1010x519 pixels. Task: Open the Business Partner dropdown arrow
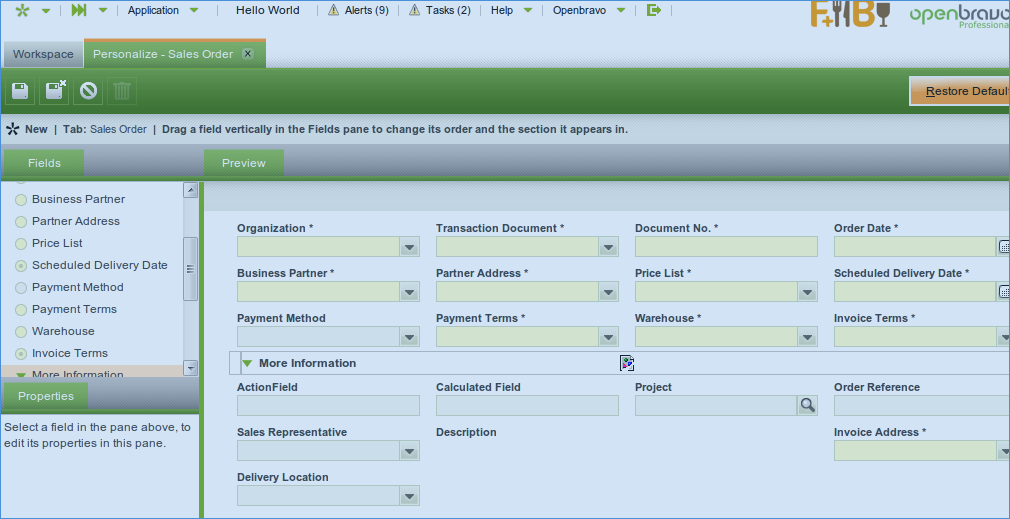click(x=409, y=292)
